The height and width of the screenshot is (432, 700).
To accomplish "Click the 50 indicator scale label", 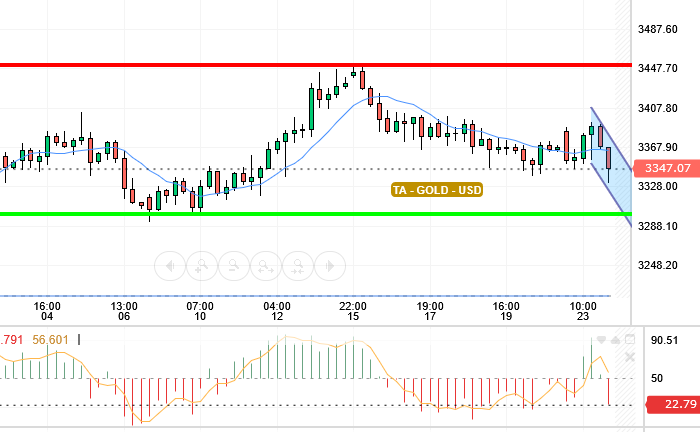I will coord(657,378).
